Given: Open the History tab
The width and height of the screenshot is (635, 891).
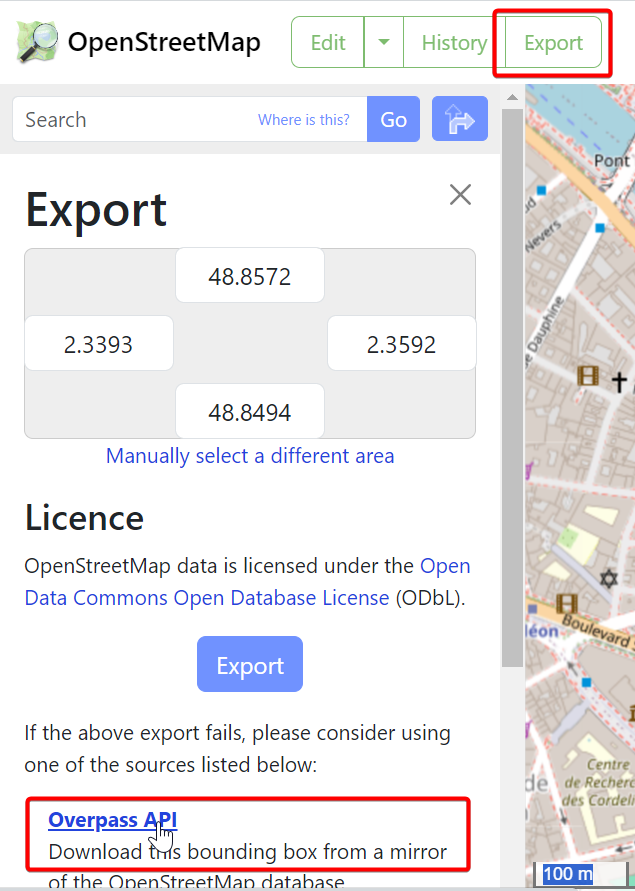Looking at the screenshot, I should tap(454, 42).
